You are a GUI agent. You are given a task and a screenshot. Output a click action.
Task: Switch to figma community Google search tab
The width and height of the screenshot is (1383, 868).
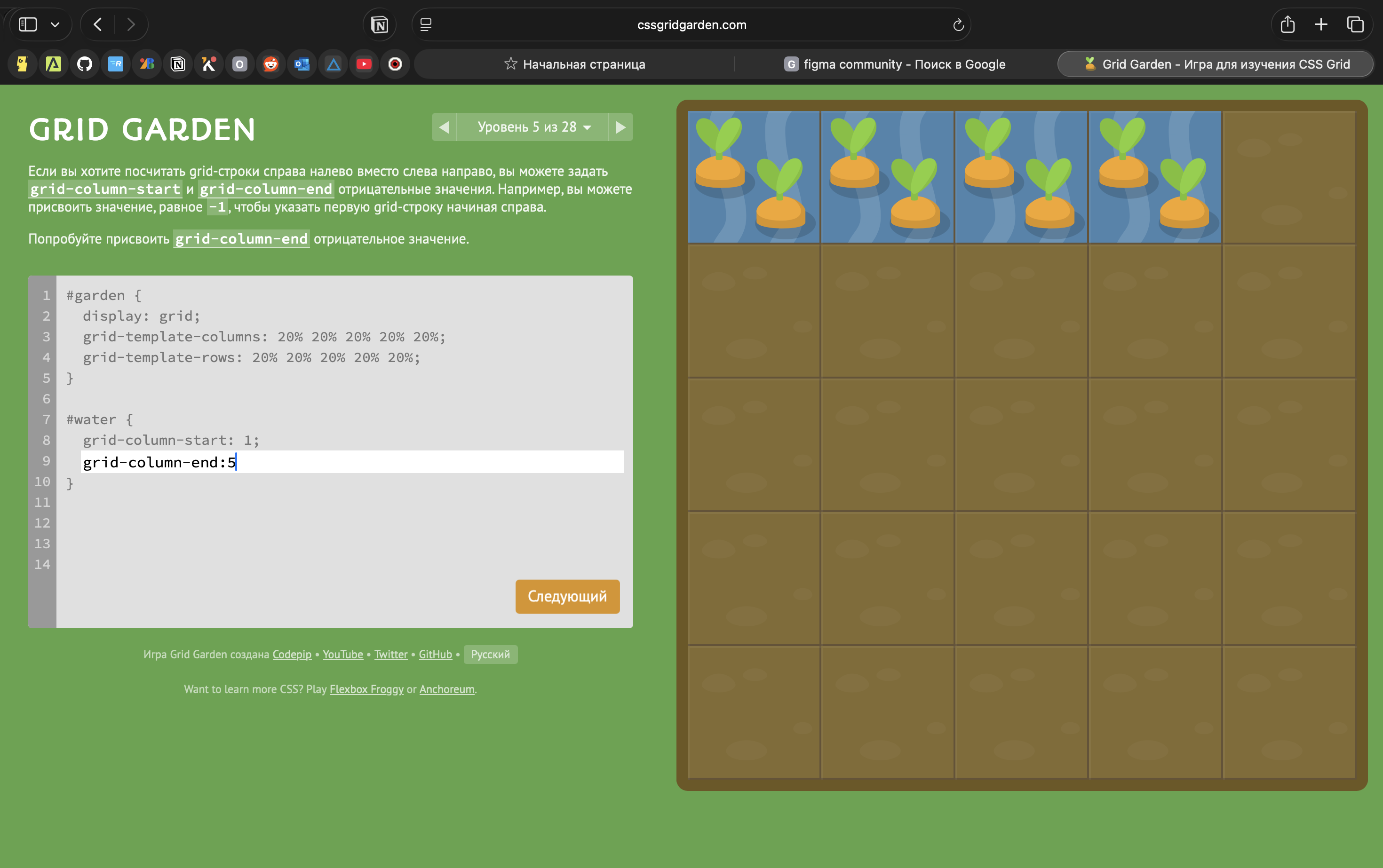(x=895, y=64)
